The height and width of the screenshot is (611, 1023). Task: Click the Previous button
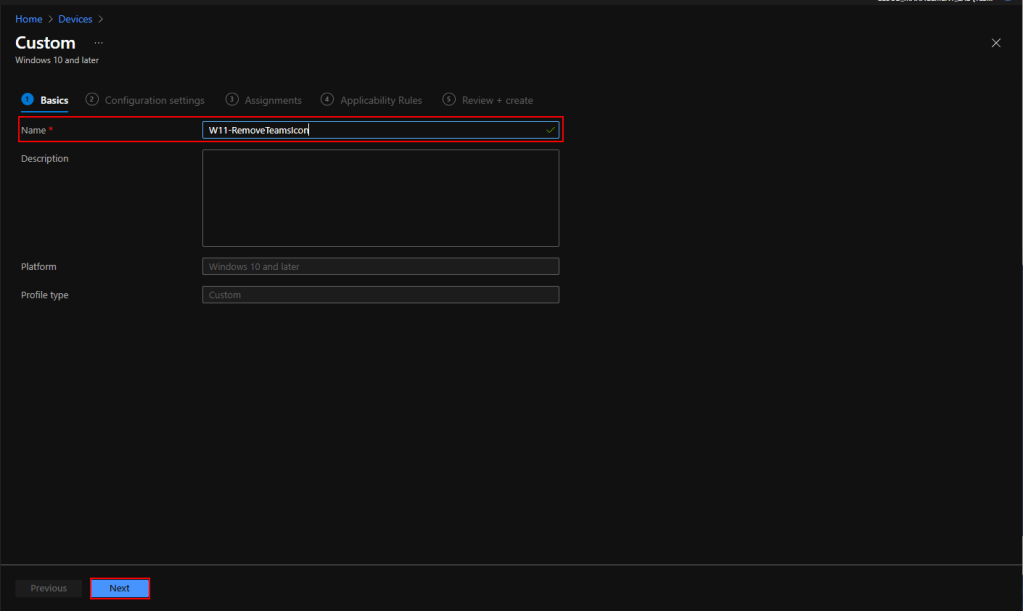point(48,588)
